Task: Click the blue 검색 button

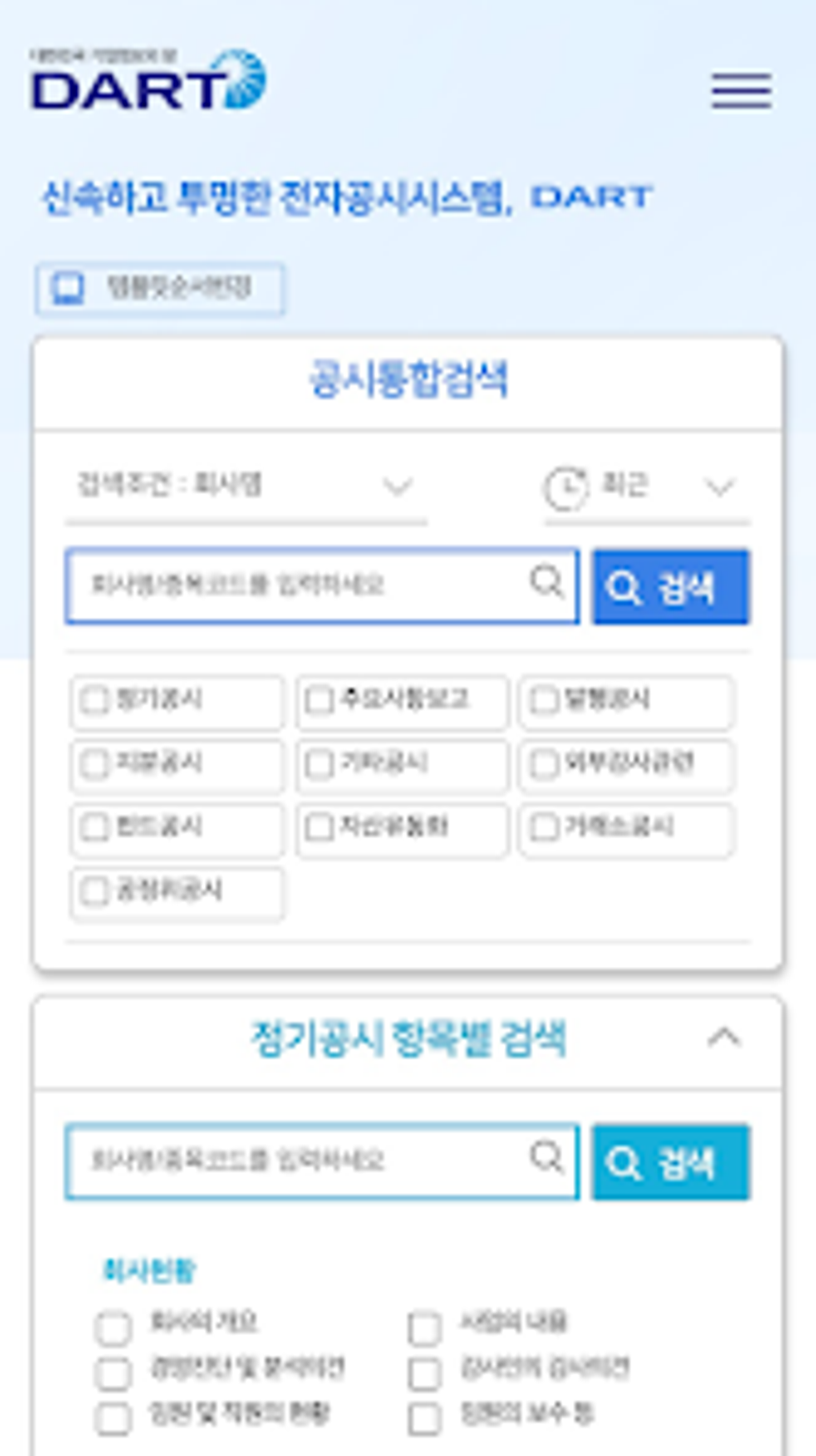Action: pyautogui.click(x=670, y=586)
